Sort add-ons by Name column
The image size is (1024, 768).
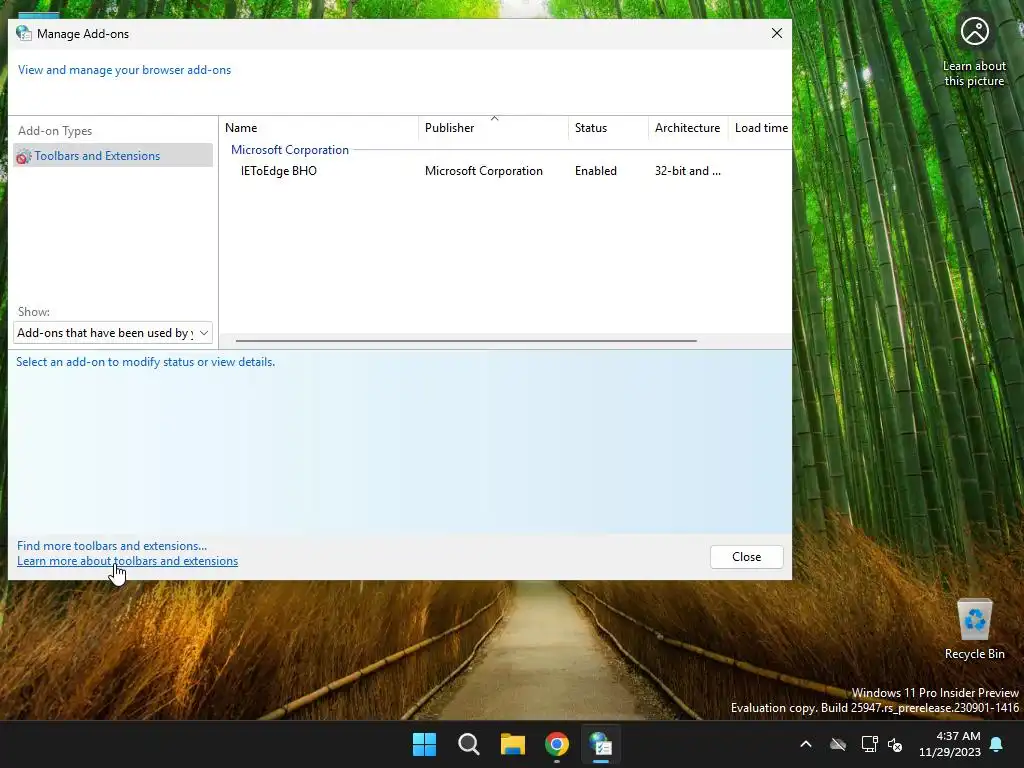(x=319, y=128)
